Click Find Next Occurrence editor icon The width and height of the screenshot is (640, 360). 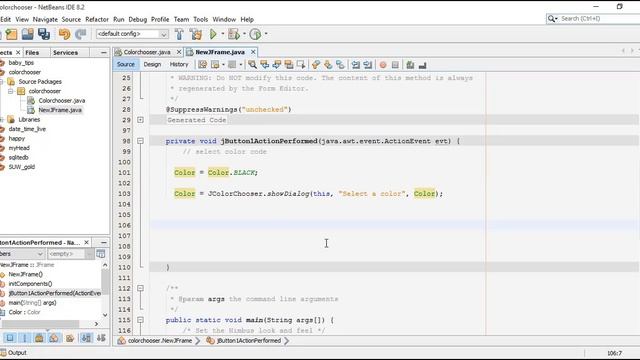coord(277,64)
